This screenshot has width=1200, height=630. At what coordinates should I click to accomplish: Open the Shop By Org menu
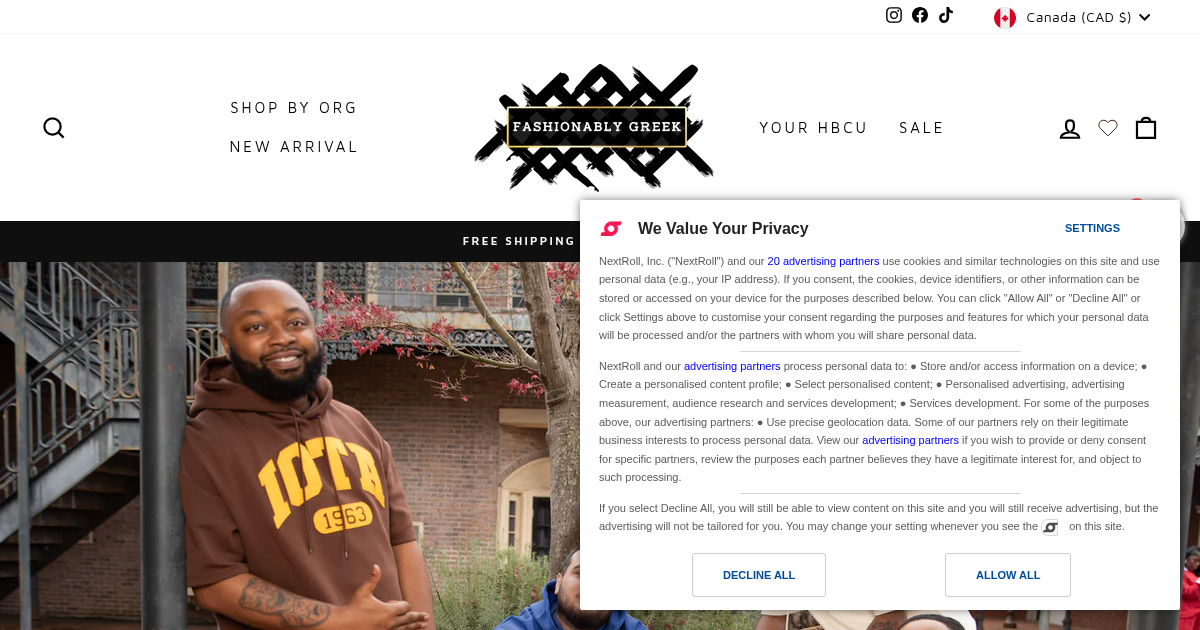pos(294,108)
